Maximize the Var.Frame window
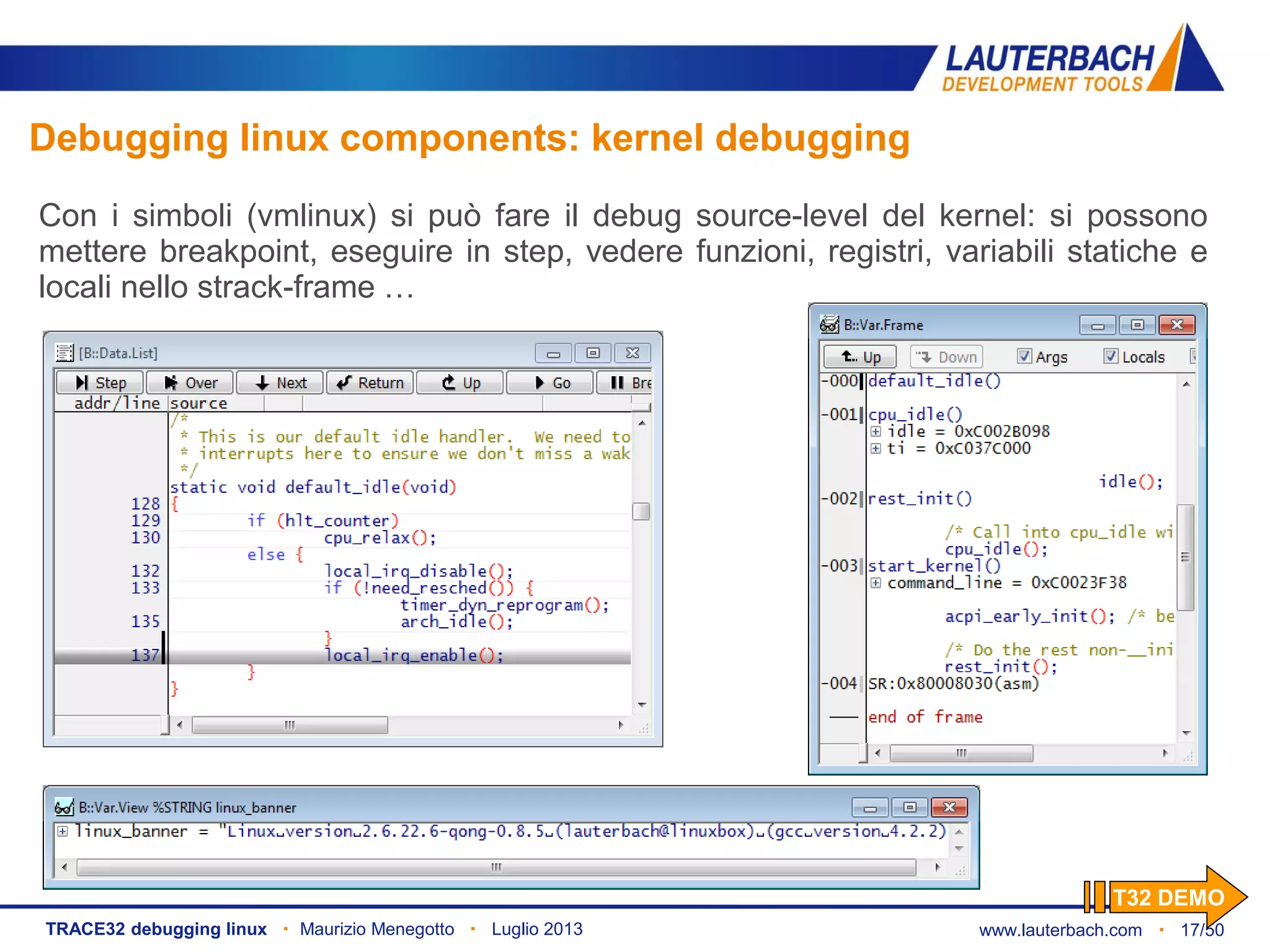1270x952 pixels. pyautogui.click(x=1137, y=325)
